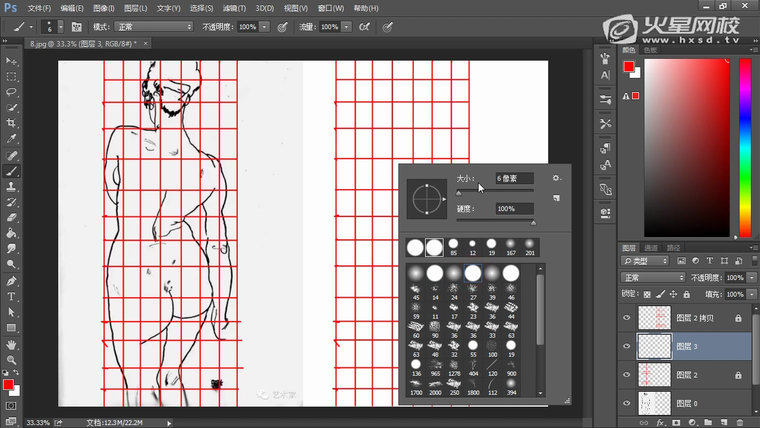Hide the 图层 0 layer
Screen dimensions: 760x428
(x=627, y=403)
